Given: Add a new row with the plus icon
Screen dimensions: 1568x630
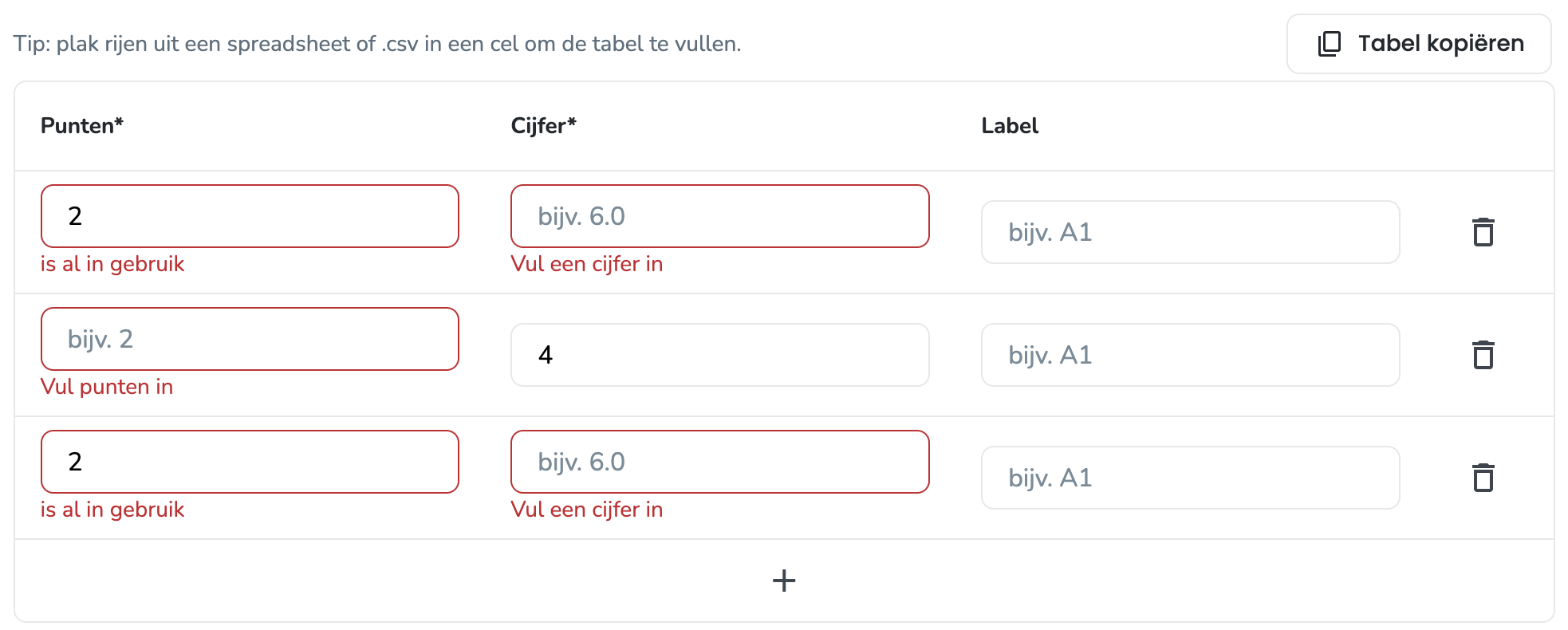Looking at the screenshot, I should tap(784, 581).
